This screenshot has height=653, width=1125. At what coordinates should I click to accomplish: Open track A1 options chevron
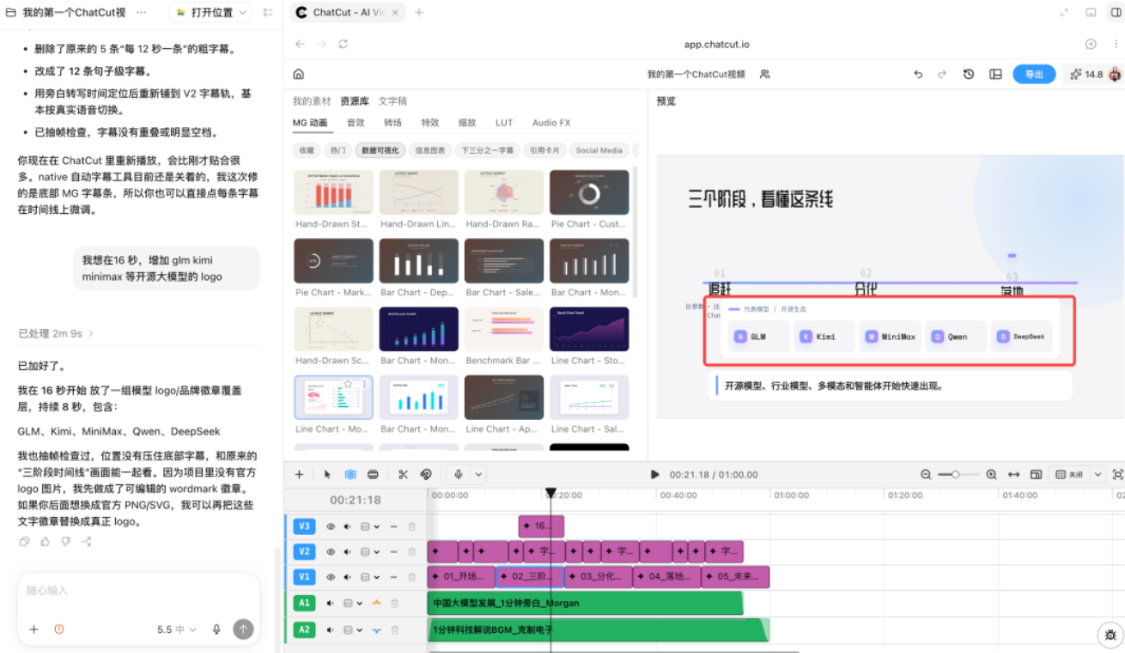pyautogui.click(x=359, y=603)
